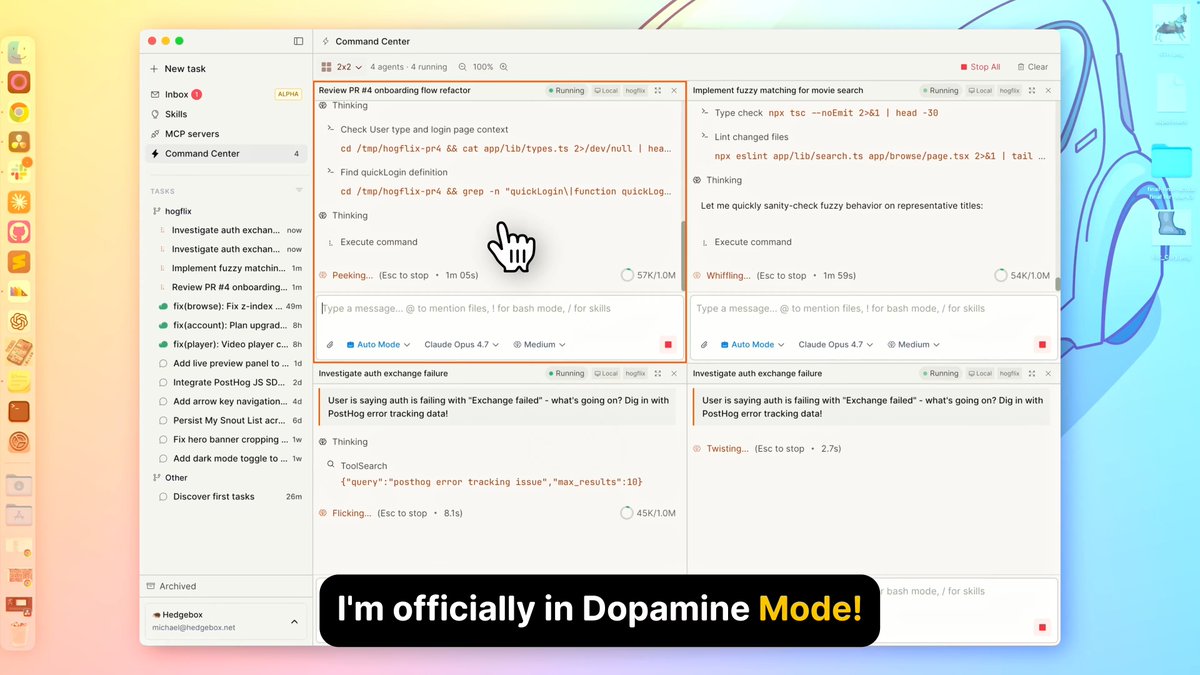1200x675 pixels.
Task: Stop the Review PR #4 agent red button
Action: 668,345
